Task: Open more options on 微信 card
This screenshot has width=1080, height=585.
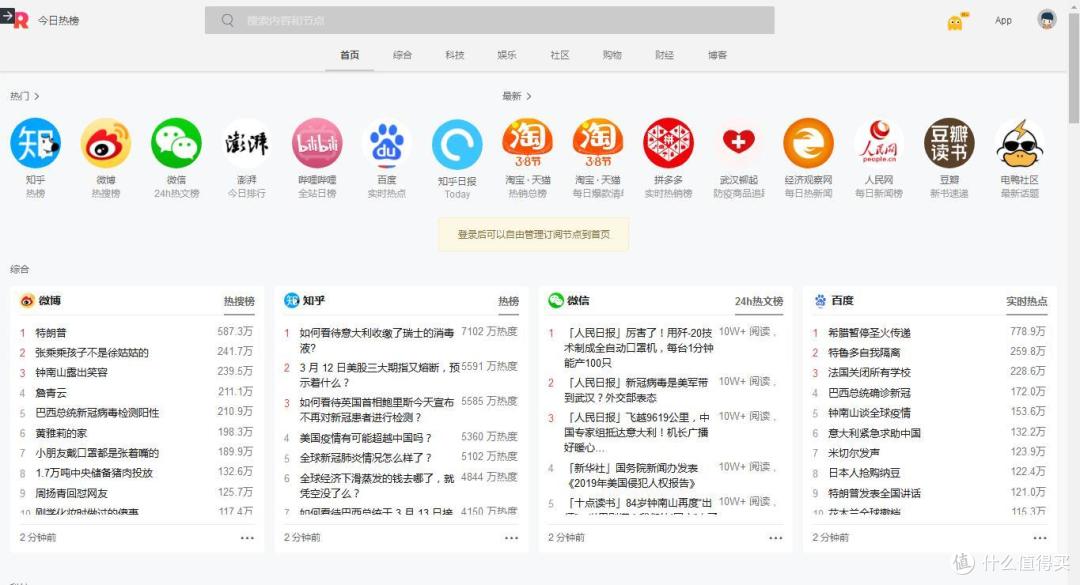Action: click(776, 538)
